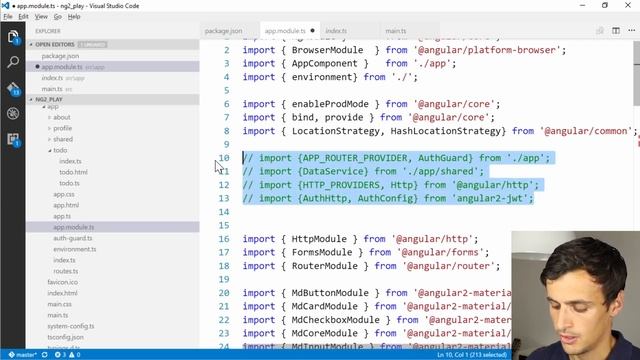Click on 'BrowserModule' in line 2
This screenshot has height=360, width=640.
click(327, 50)
